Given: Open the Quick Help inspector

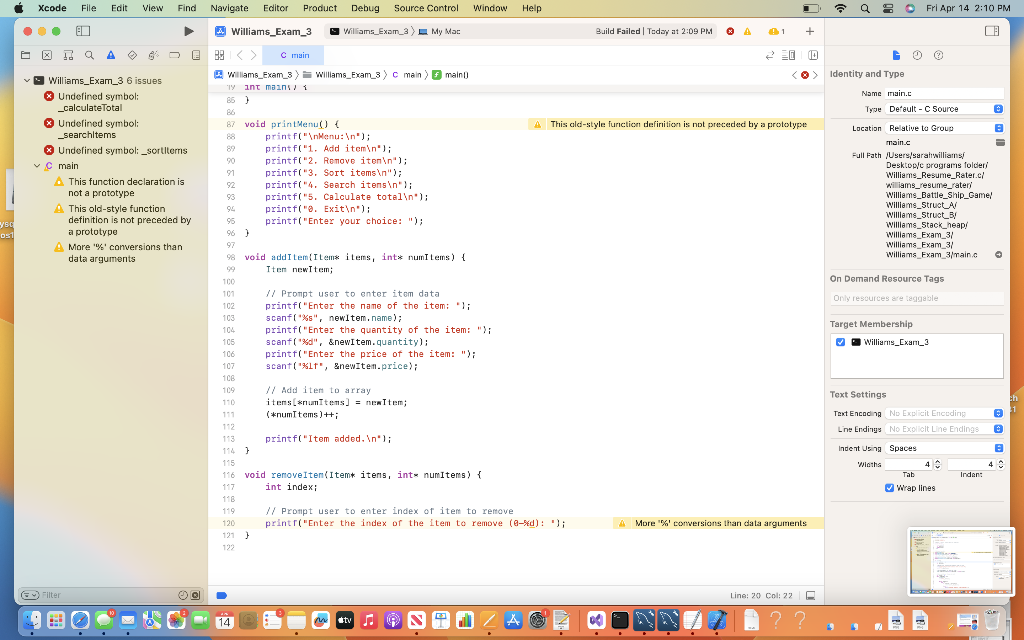Looking at the screenshot, I should (939, 56).
